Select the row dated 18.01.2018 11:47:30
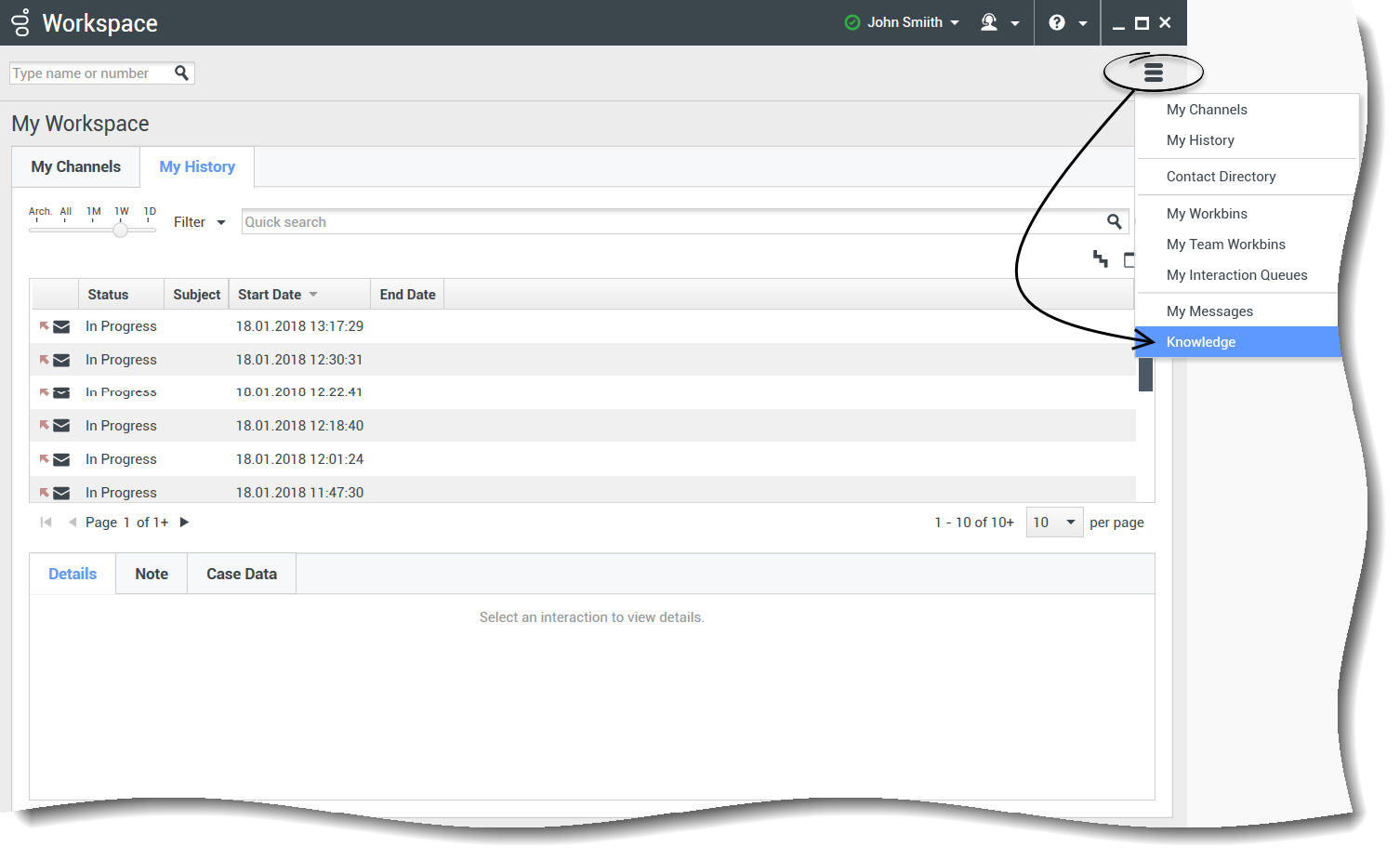 coord(583,491)
